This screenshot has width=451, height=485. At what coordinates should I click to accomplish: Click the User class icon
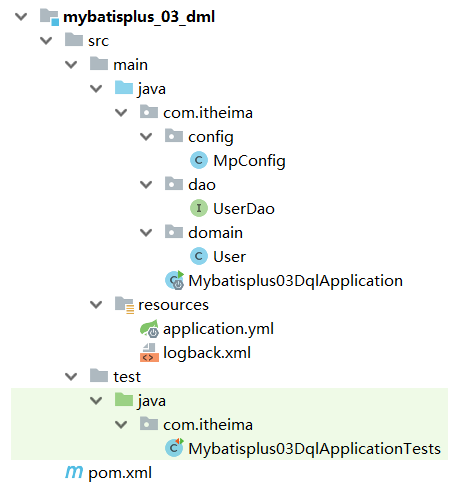(x=199, y=256)
